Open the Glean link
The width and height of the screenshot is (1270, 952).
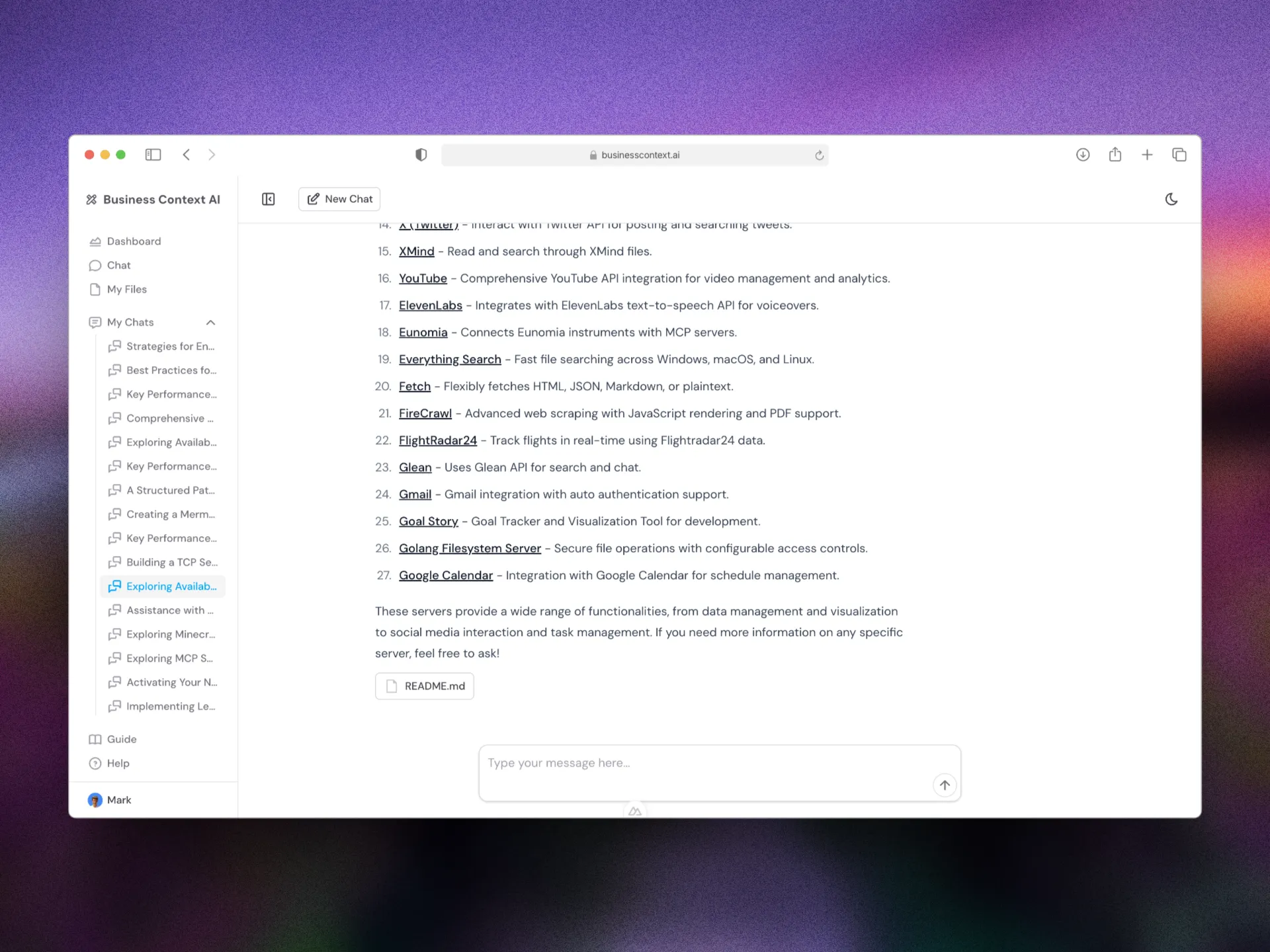click(x=415, y=467)
